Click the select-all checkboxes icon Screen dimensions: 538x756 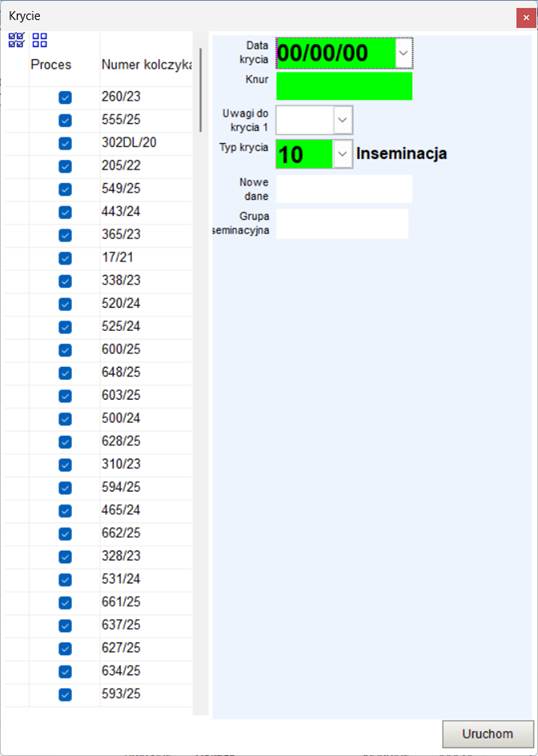(16, 40)
